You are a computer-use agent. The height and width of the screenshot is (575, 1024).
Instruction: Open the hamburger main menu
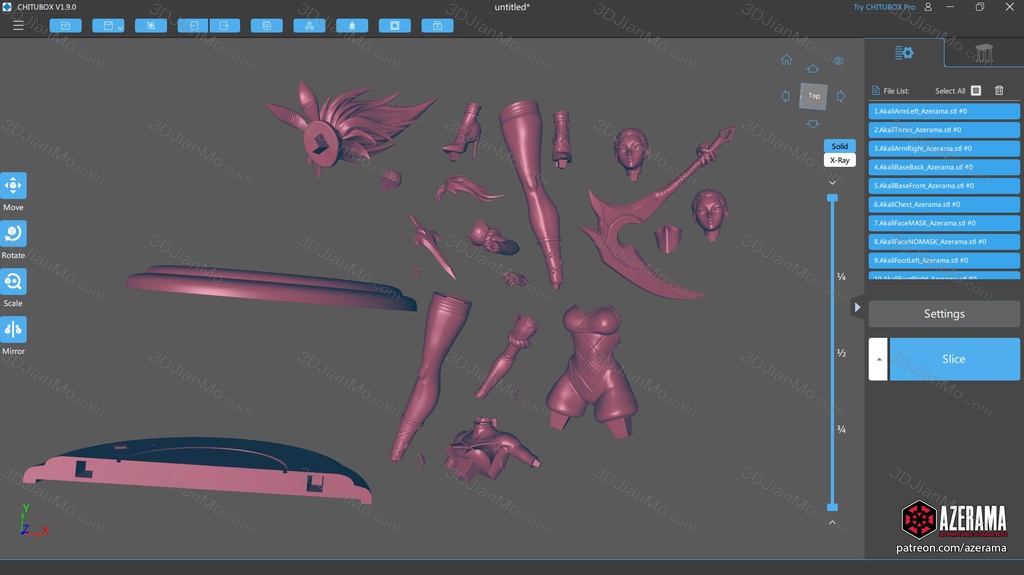click(x=18, y=25)
